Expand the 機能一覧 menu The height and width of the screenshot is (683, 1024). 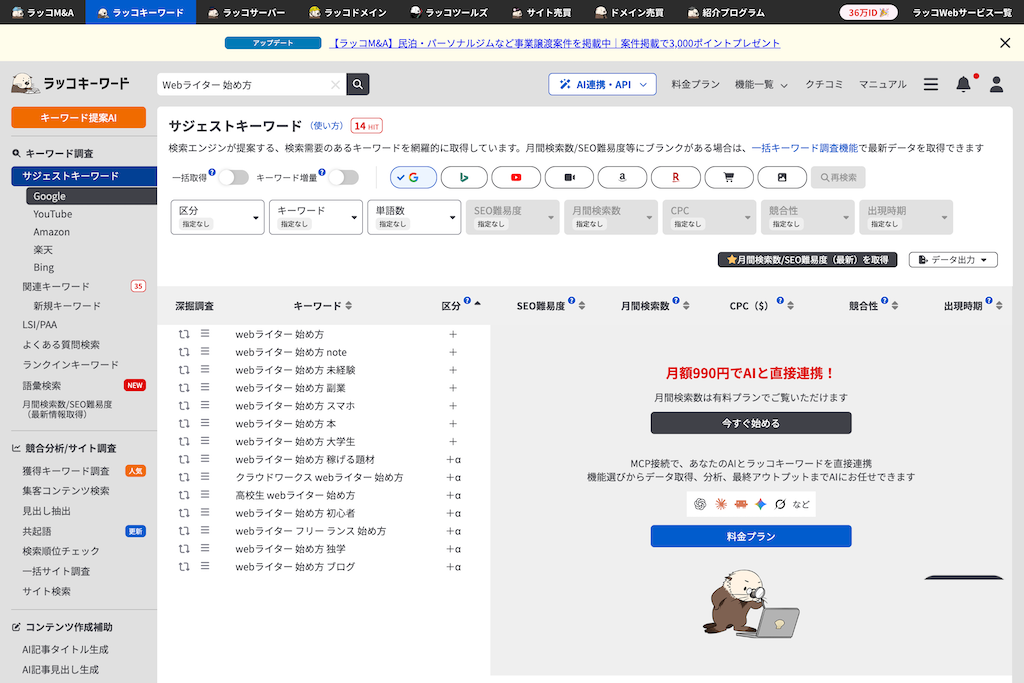click(x=761, y=84)
